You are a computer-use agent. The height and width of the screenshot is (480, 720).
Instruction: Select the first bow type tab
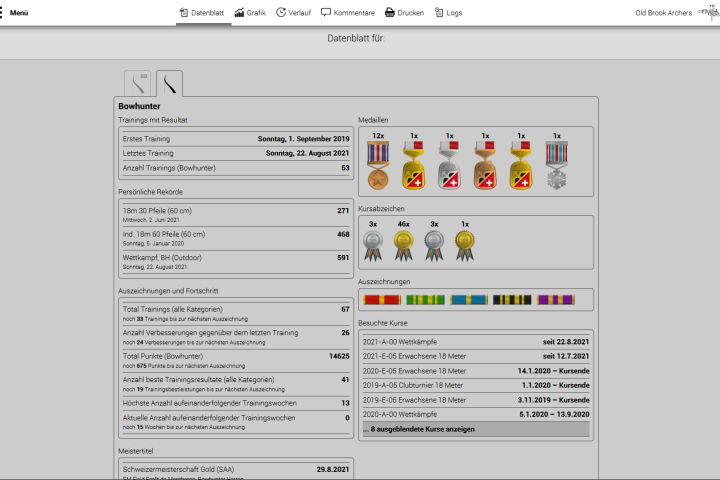136,83
